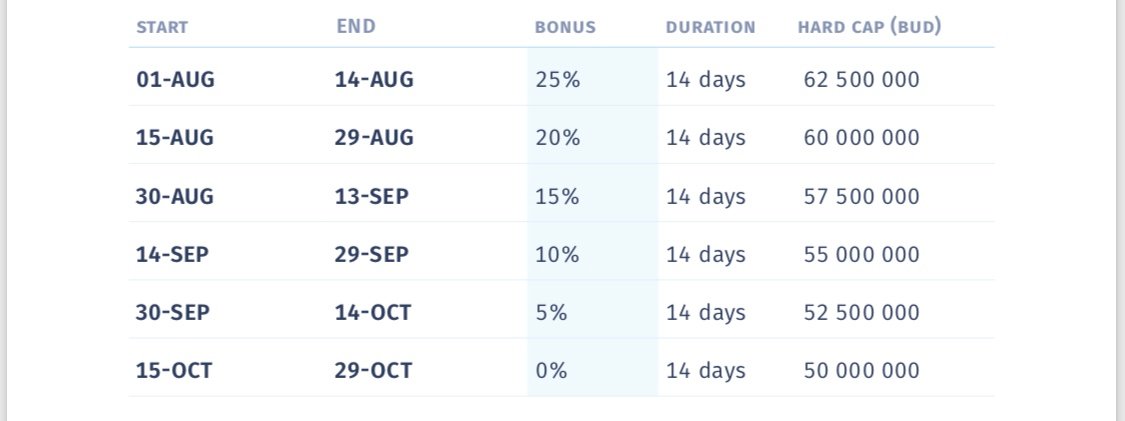
Task: Click the 25% bonus value
Action: 557,80
